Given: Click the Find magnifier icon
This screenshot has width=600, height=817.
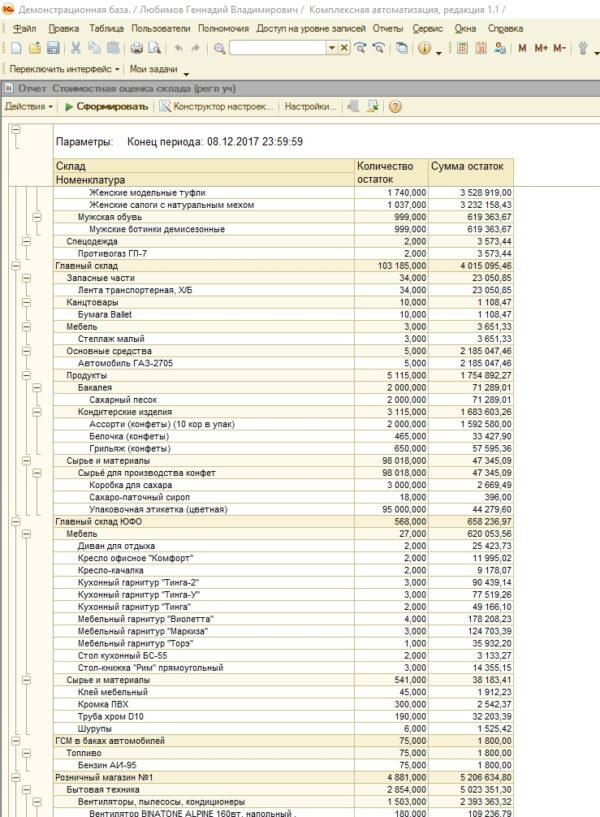Looking at the screenshot, I should 219,48.
